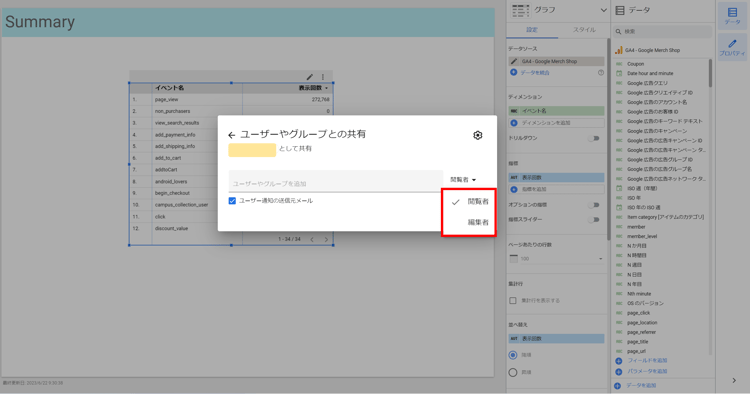Open rows-per-page 100 dropdown
This screenshot has width=750, height=394.
click(556, 259)
